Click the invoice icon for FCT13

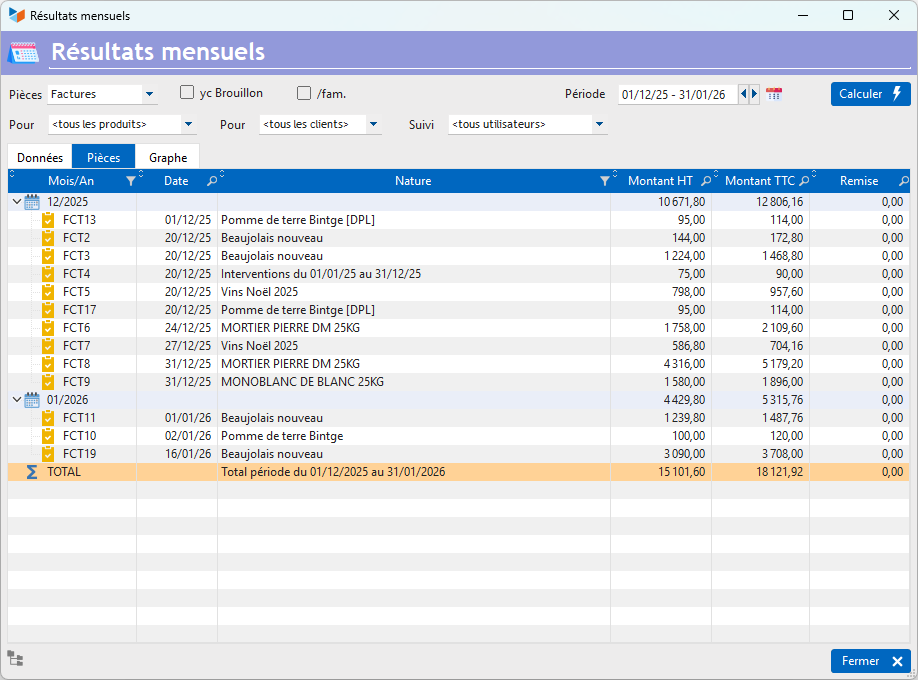point(48,220)
